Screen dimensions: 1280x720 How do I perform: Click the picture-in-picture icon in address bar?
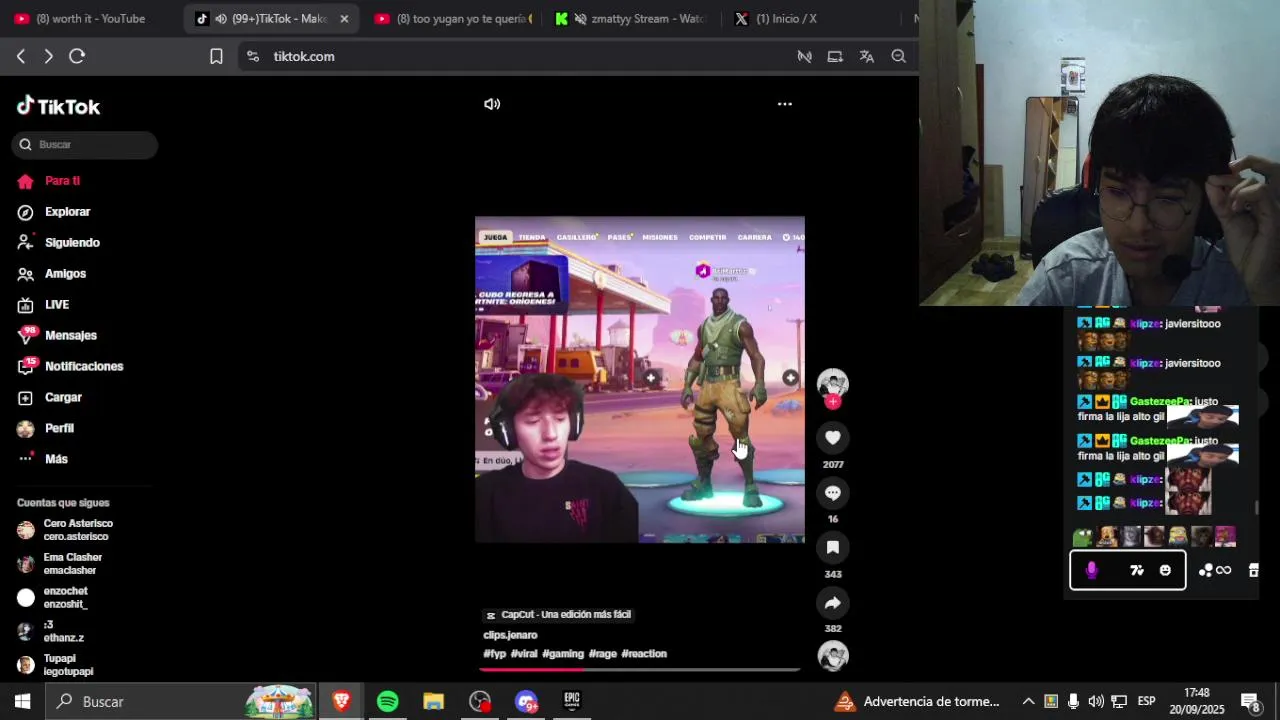click(835, 57)
